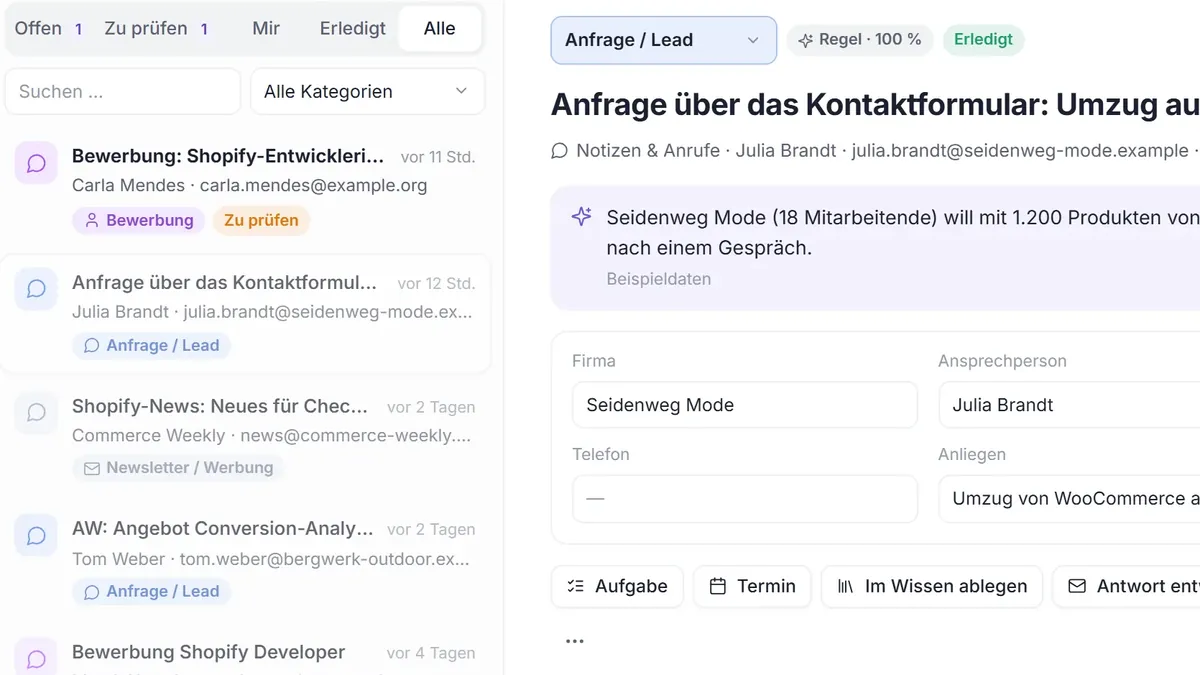
Task: Click the Regel · 100 % badge
Action: point(860,40)
